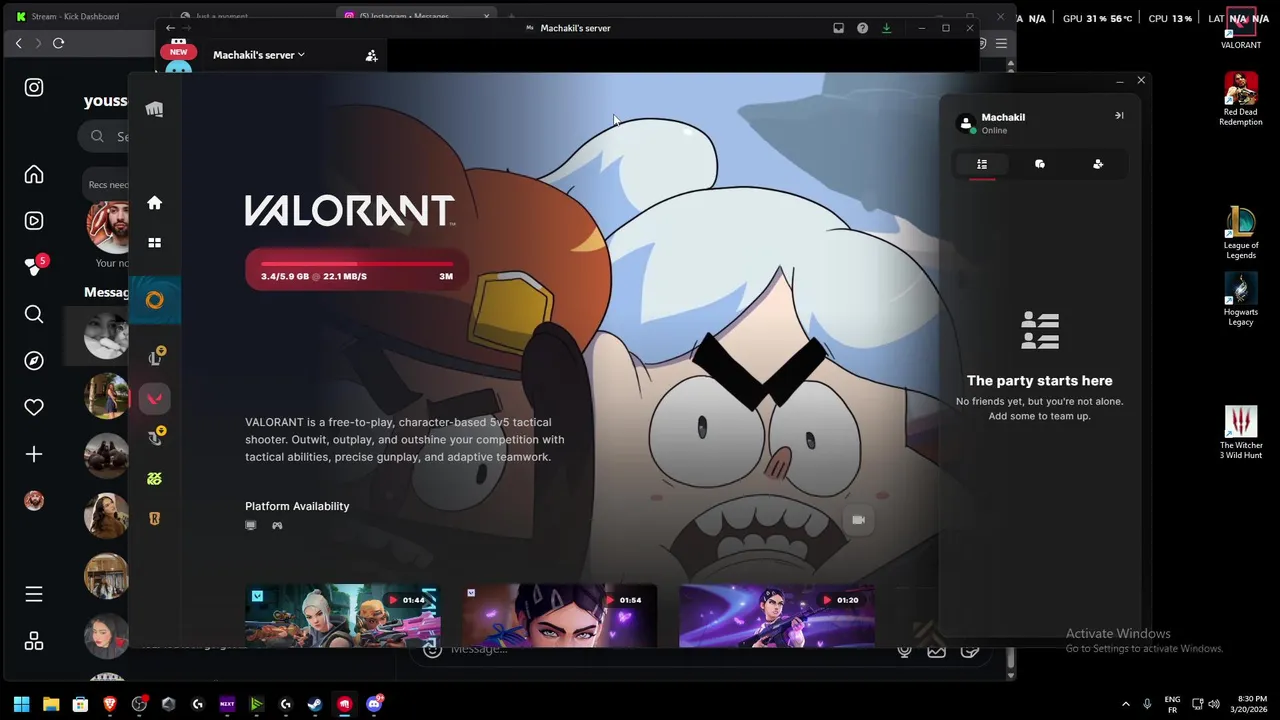This screenshot has height=720, width=1280.
Task: Open the Hogwarts Legacy desktop shortcut
Action: 1241,300
